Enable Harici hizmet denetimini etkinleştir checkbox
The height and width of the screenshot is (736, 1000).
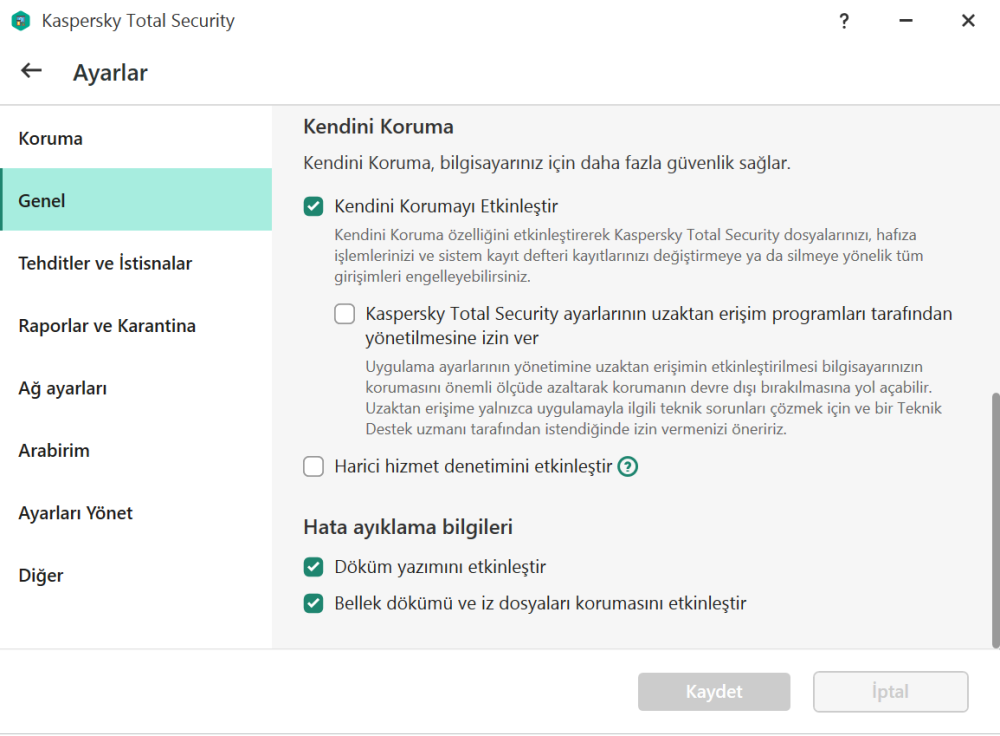tap(314, 466)
